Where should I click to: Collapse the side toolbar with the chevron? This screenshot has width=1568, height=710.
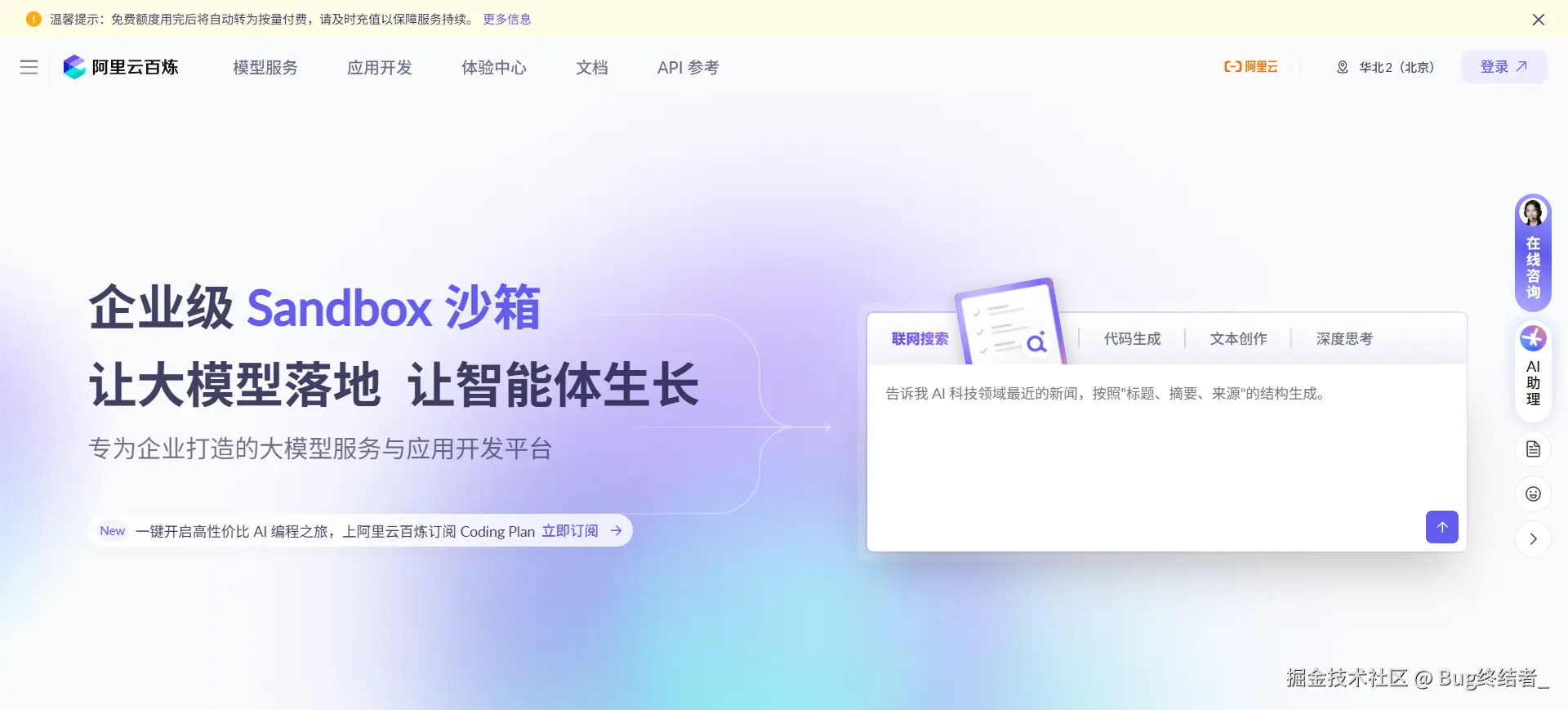tap(1533, 539)
